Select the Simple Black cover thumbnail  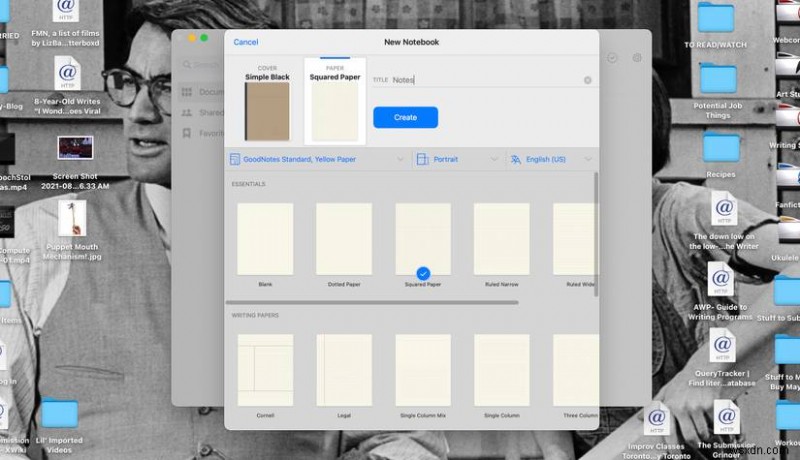[267, 111]
